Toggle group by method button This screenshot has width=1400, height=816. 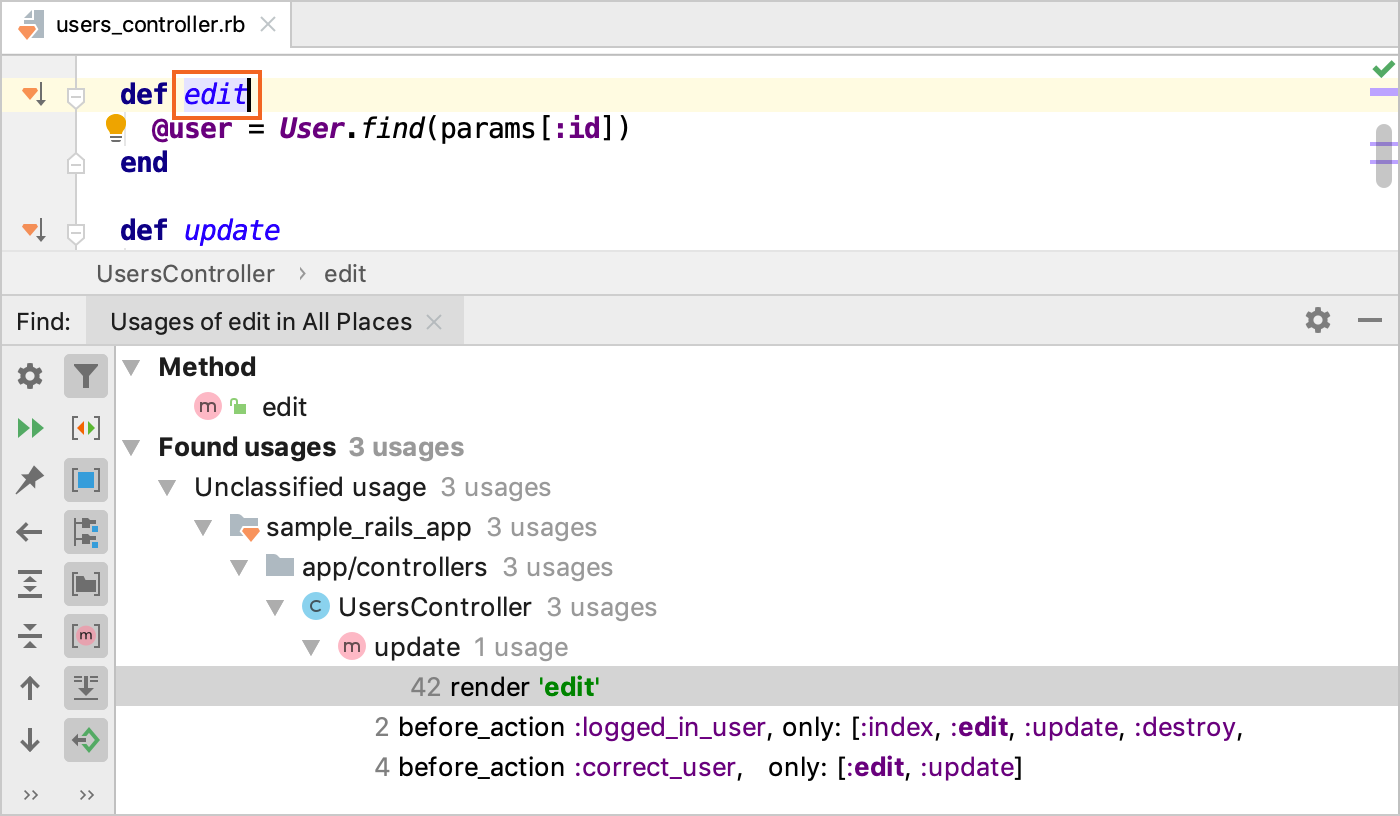pos(86,635)
